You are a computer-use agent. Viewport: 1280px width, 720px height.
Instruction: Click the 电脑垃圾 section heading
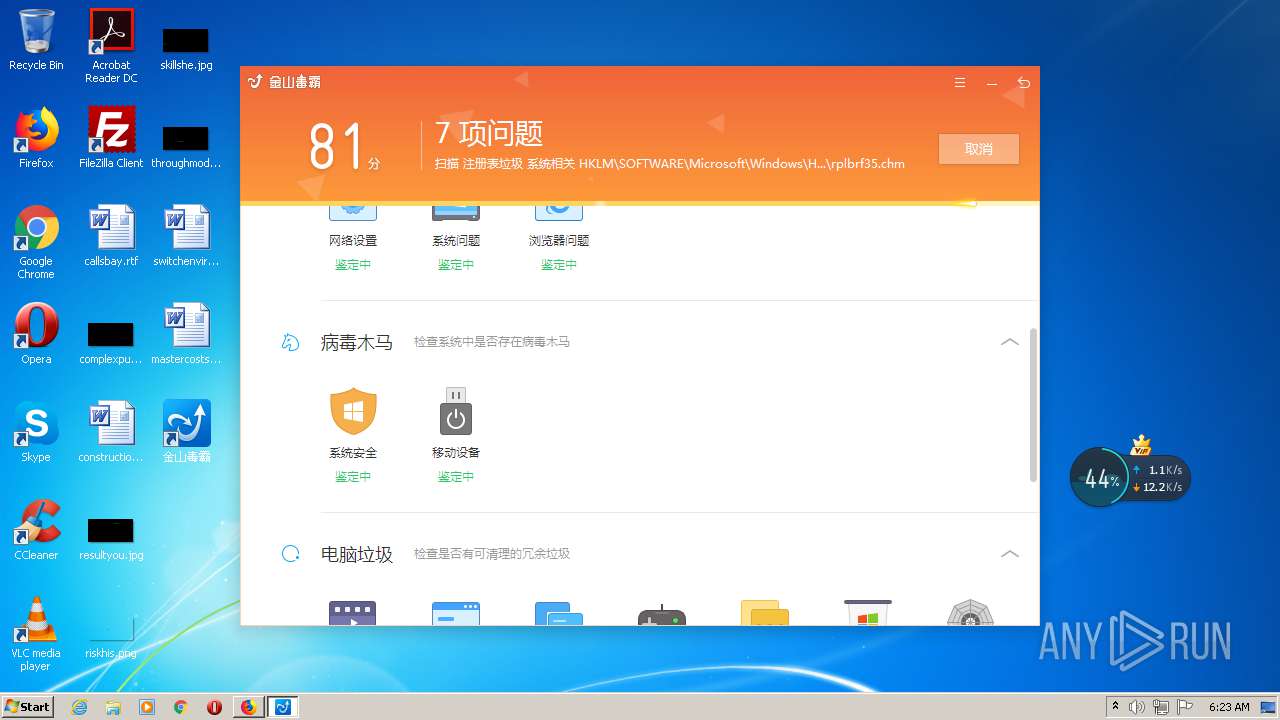tap(356, 554)
